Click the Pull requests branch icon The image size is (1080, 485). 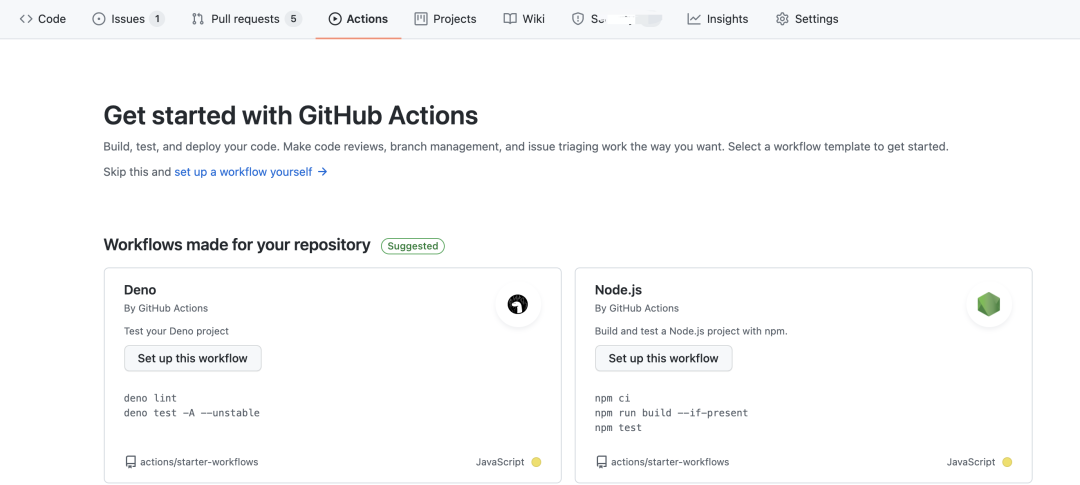[x=198, y=19]
